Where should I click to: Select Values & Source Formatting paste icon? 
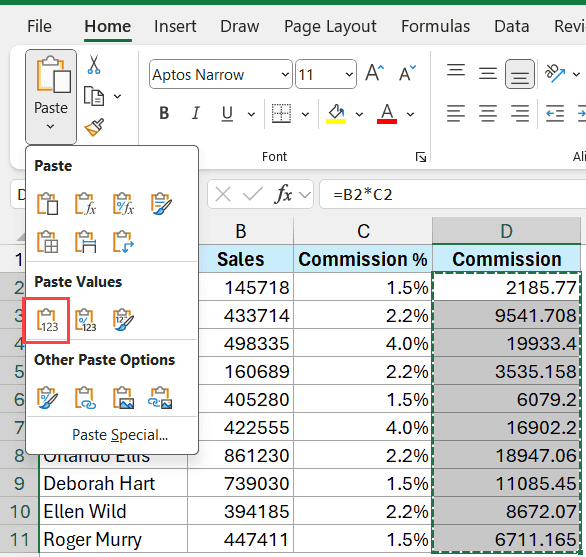tap(123, 320)
